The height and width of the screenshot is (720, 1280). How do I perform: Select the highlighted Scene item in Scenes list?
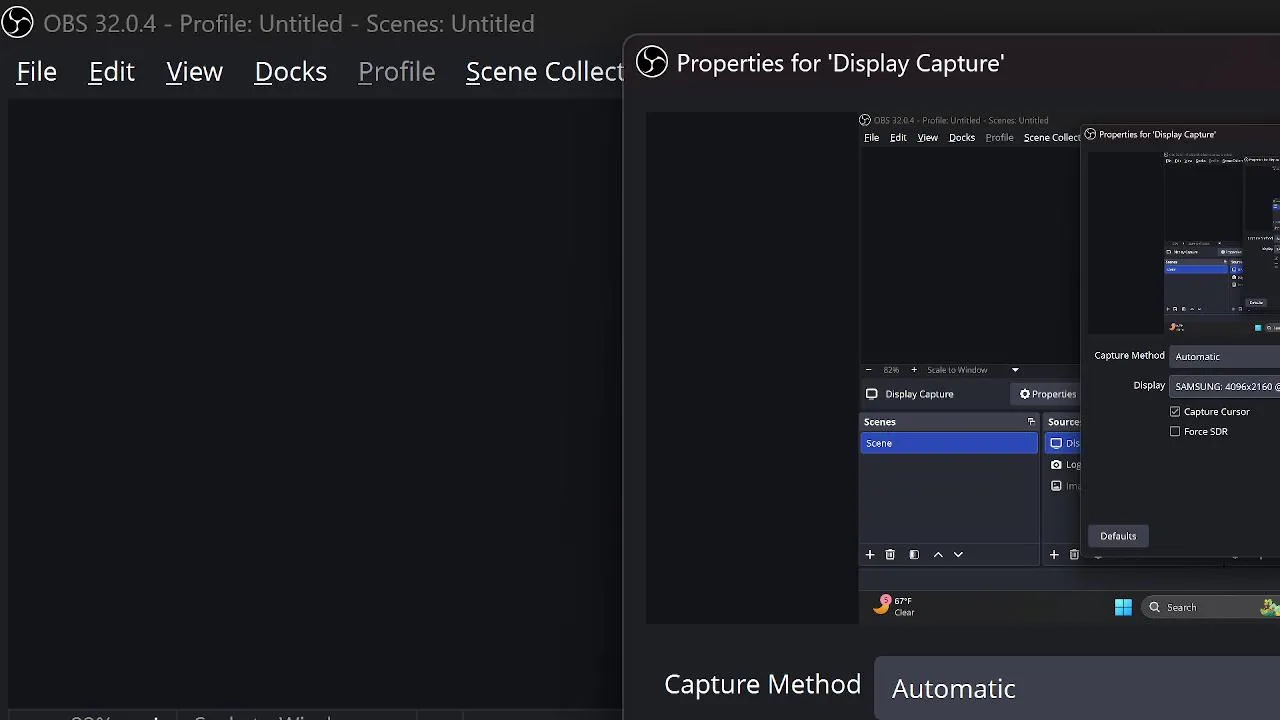[x=948, y=443]
